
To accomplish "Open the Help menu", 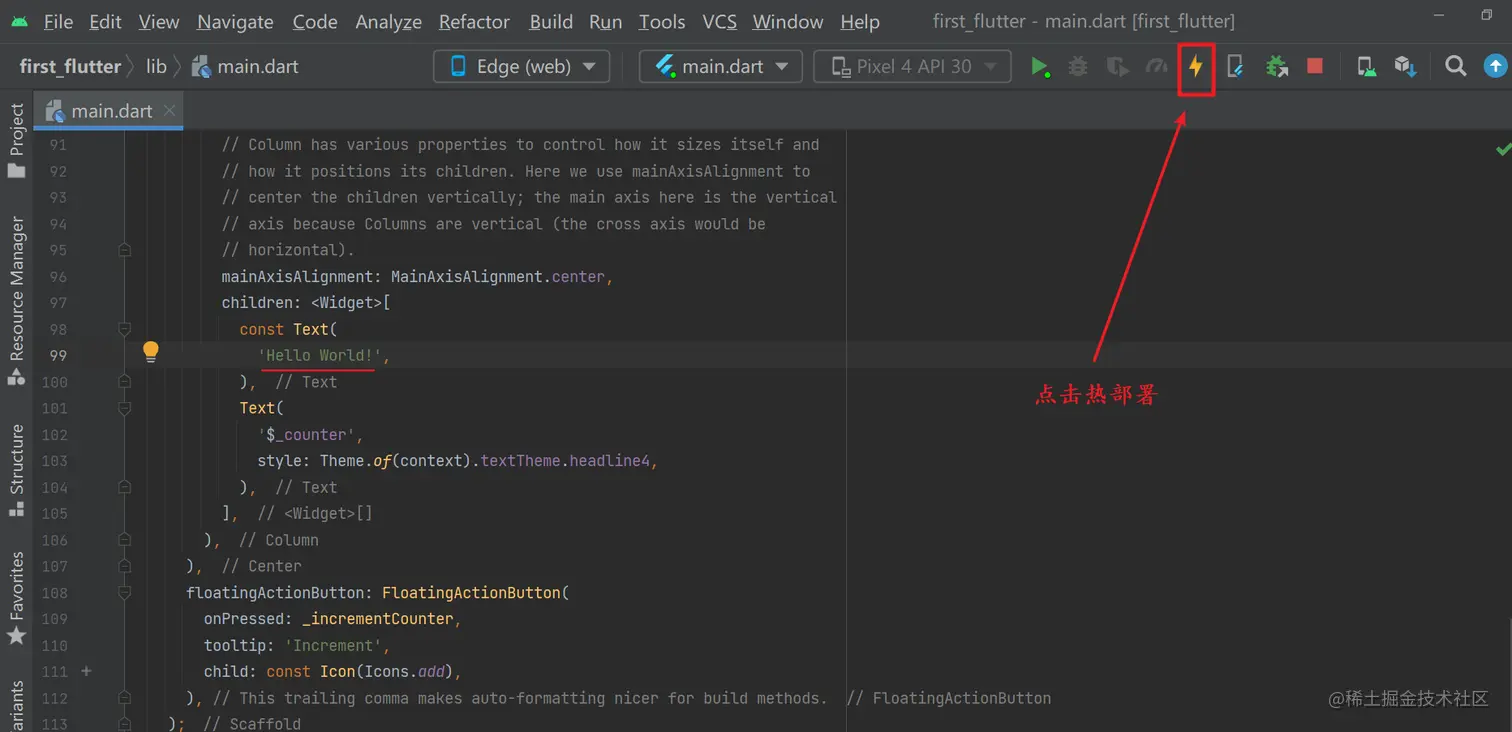I will 860,21.
